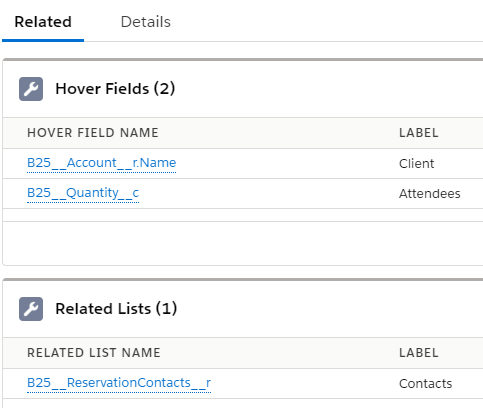Image resolution: width=483 pixels, height=408 pixels.
Task: Click the blank footer of Hover Fields card
Action: click(x=243, y=243)
